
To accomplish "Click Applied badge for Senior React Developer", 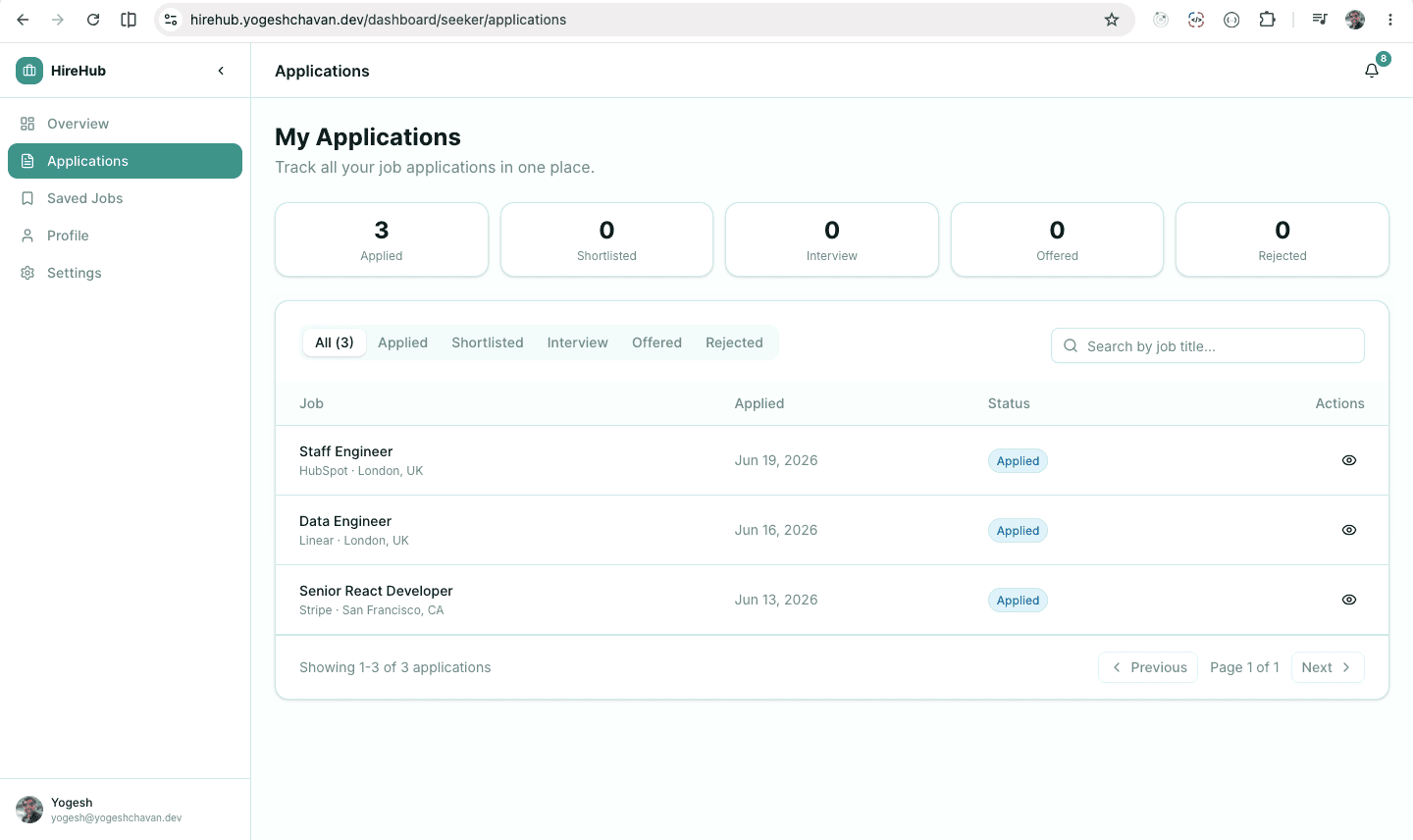I will pos(1018,601).
